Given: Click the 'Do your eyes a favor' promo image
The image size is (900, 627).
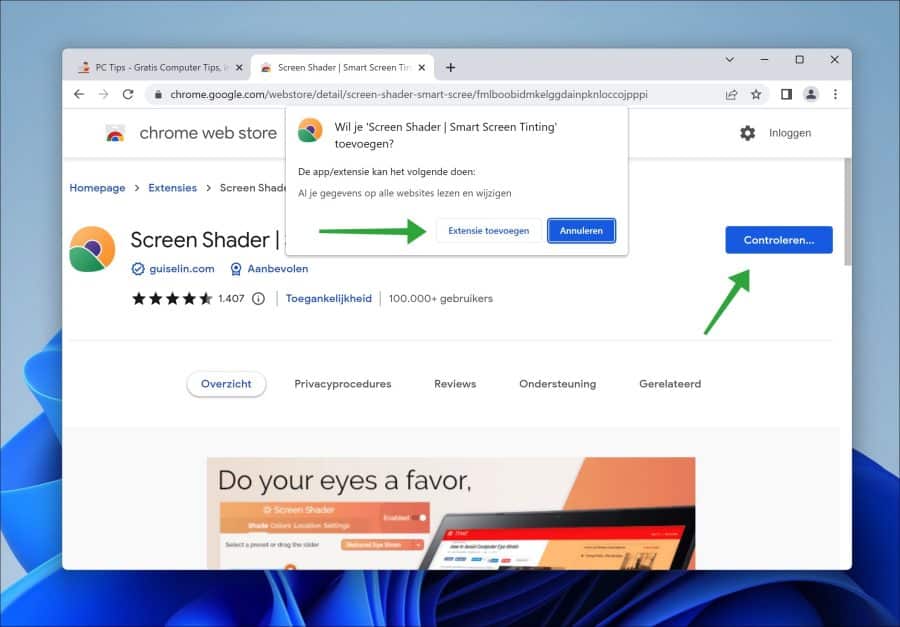Looking at the screenshot, I should click(451, 513).
